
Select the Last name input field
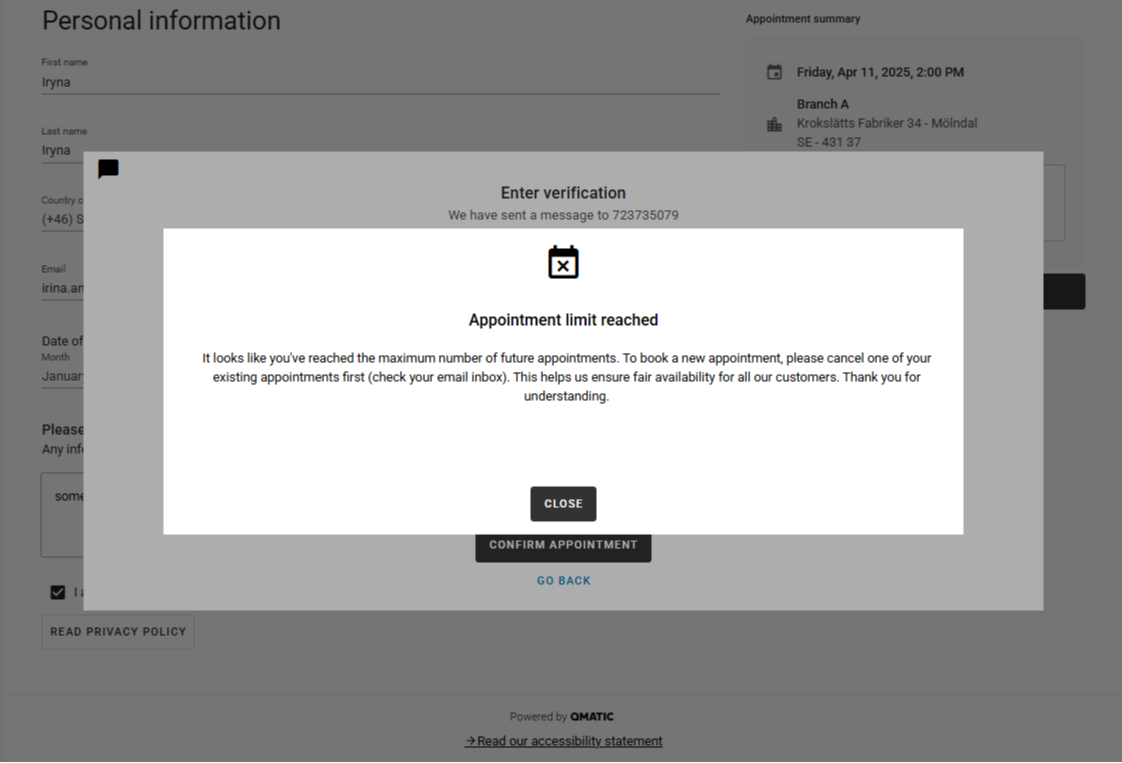(62, 150)
